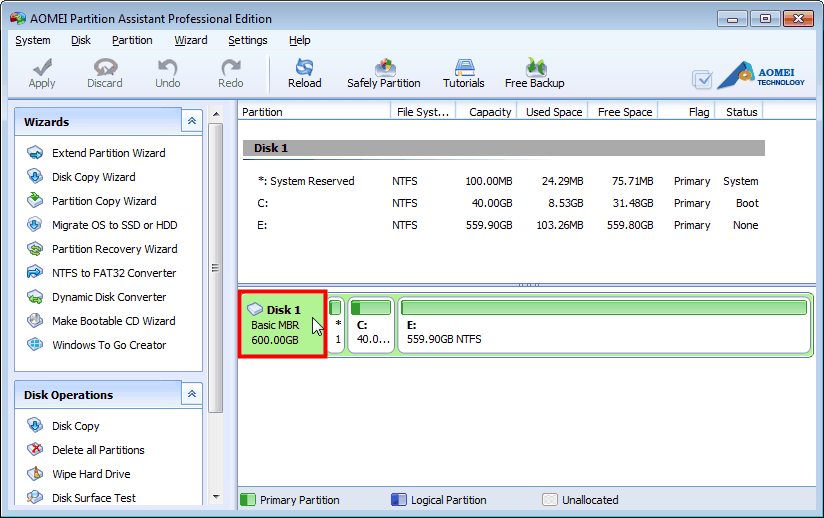824x518 pixels.
Task: Click the Partition Copy Wizard icon
Action: 35,201
